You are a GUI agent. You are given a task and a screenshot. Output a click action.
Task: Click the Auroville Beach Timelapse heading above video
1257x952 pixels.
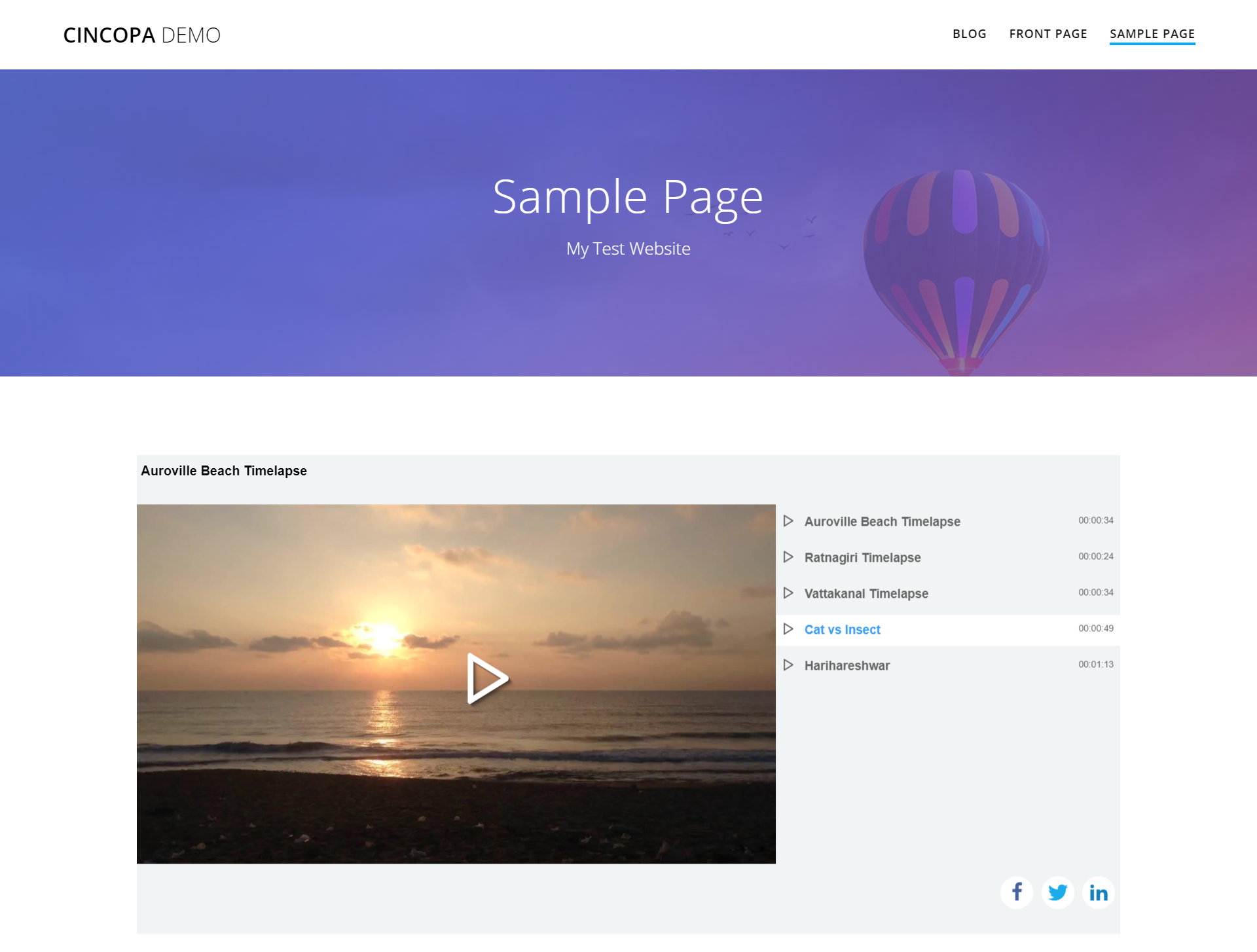224,471
